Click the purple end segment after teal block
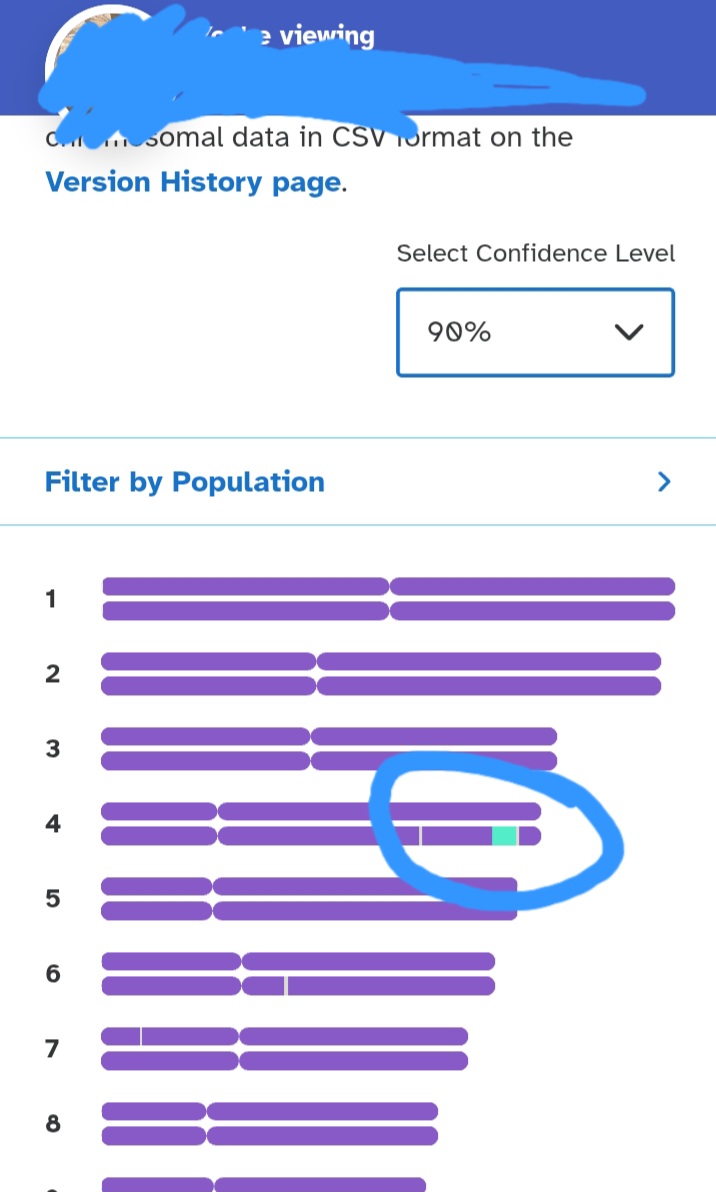Screen dimensions: 716x1192 pos(530,836)
